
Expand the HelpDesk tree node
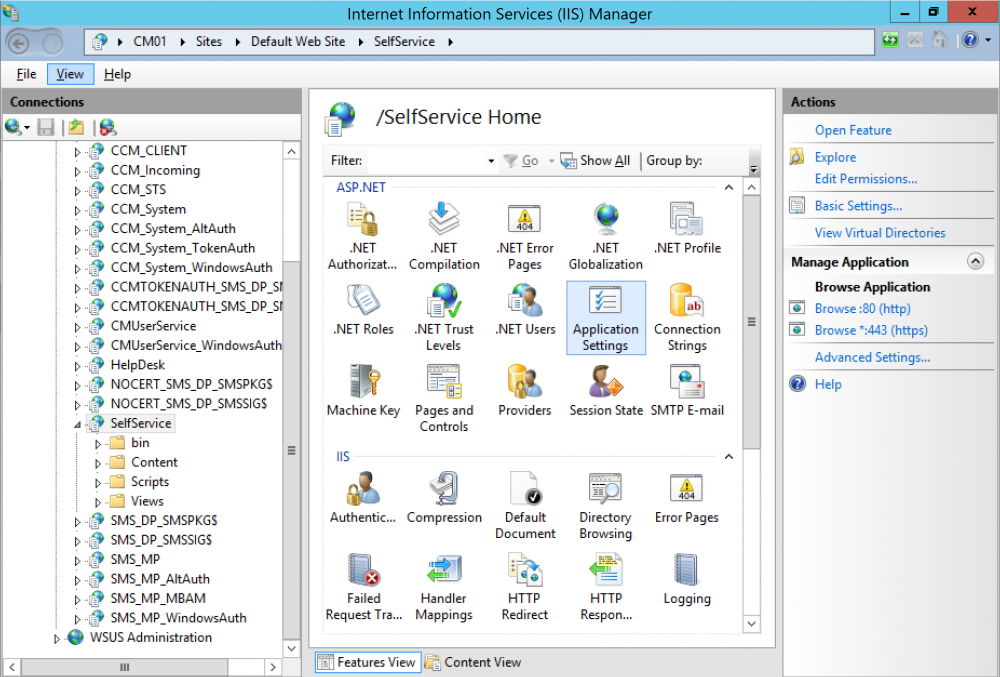click(x=77, y=366)
